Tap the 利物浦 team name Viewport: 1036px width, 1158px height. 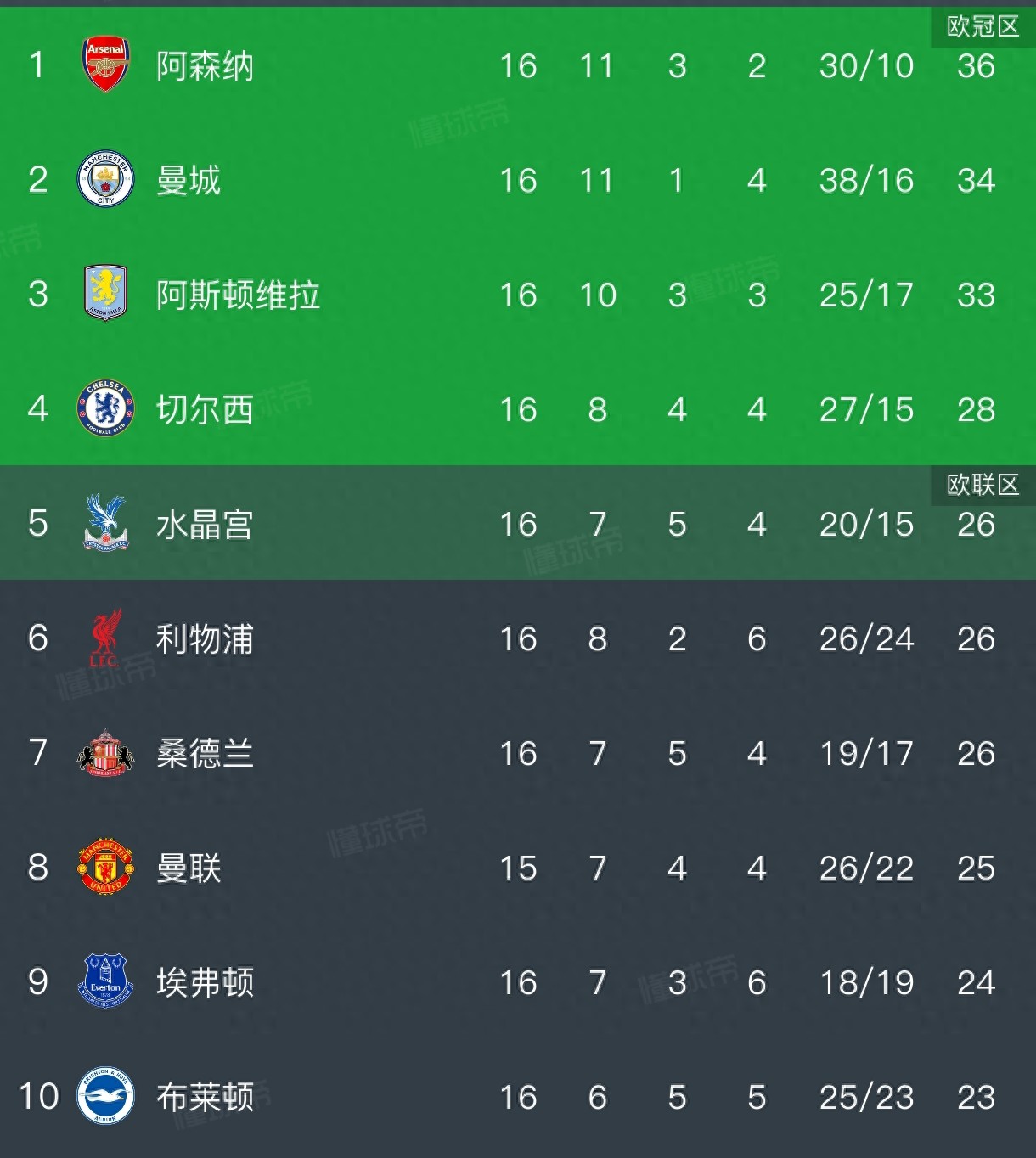[x=205, y=639]
